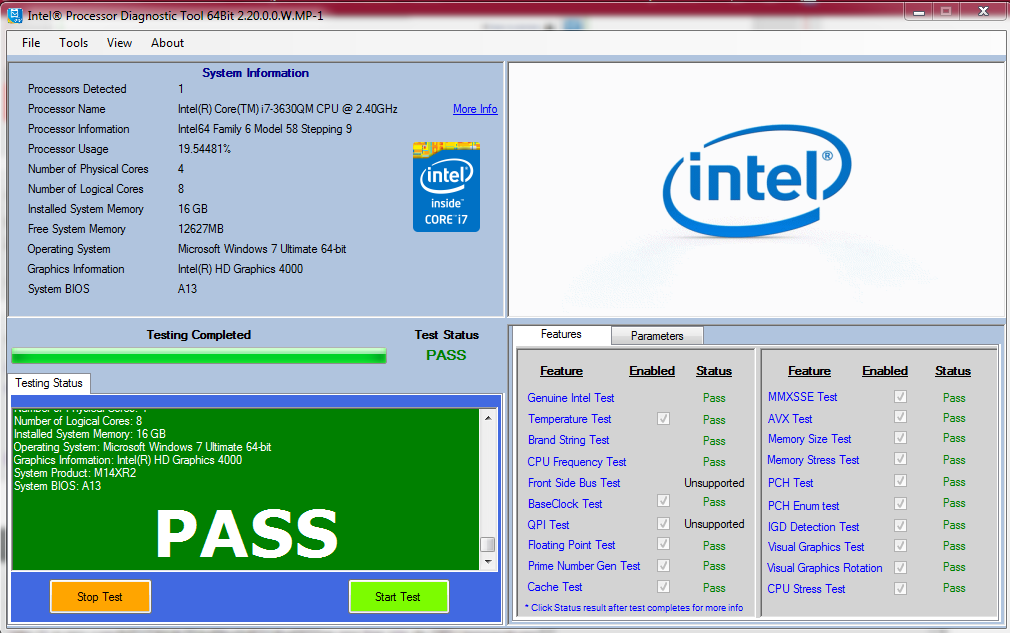Toggle the Temperature Test checkbox
The height and width of the screenshot is (633, 1010).
[x=663, y=419]
